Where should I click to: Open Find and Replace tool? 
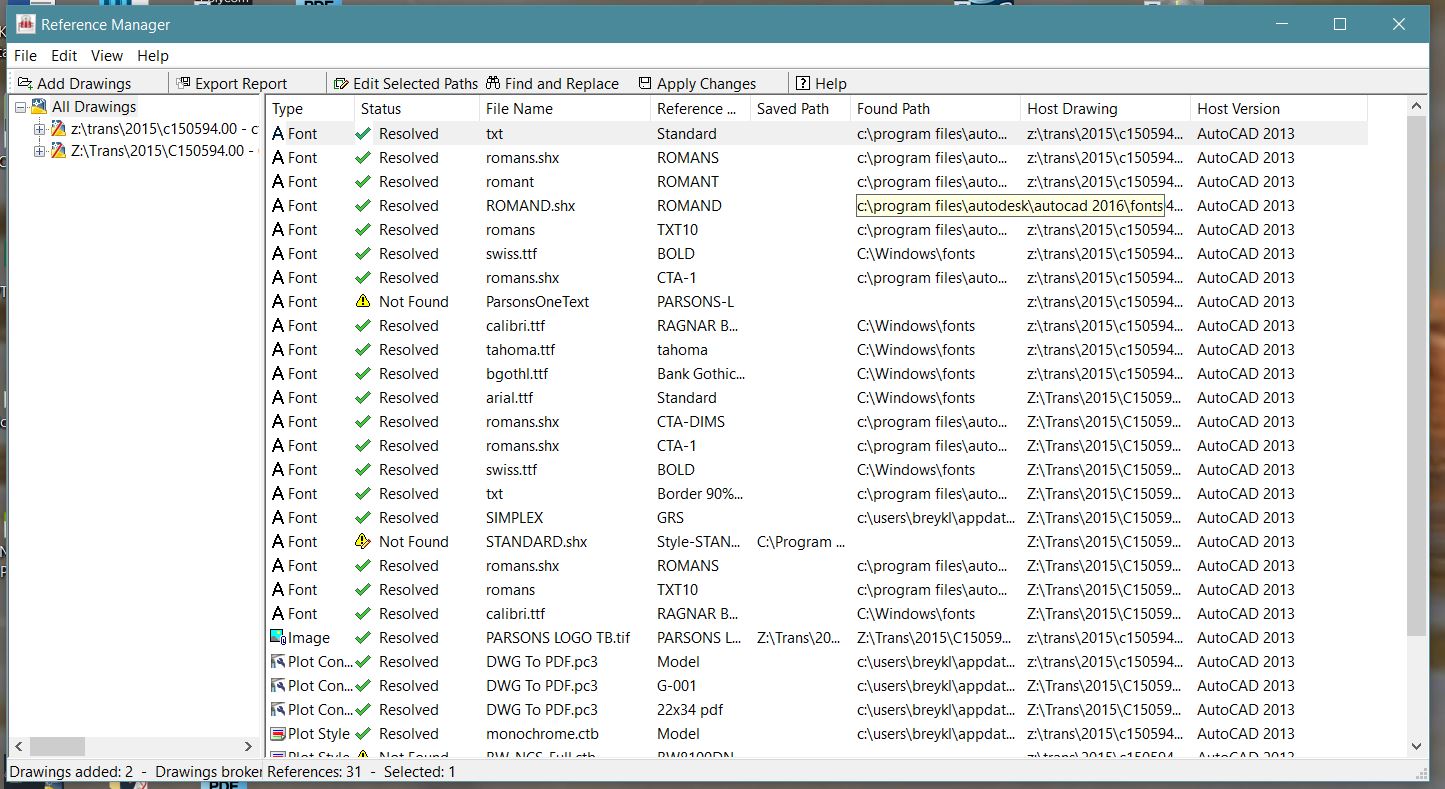pyautogui.click(x=494, y=82)
